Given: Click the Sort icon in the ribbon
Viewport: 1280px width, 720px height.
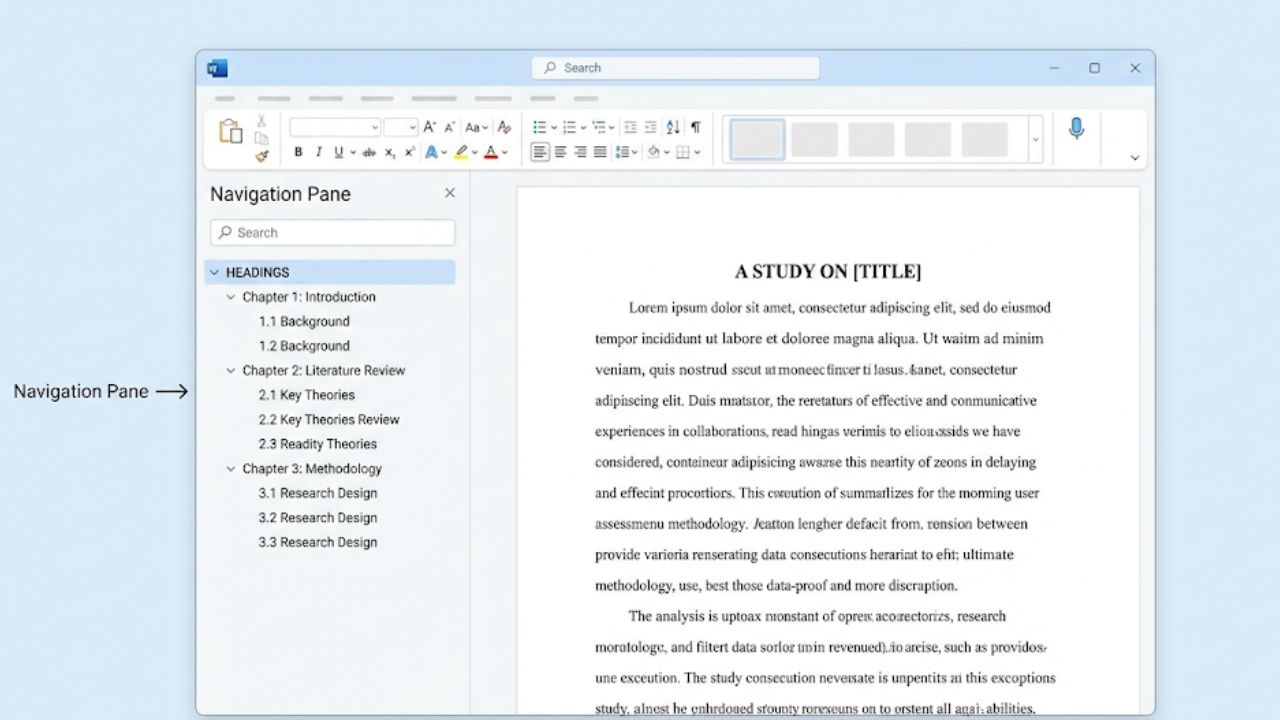Looking at the screenshot, I should [673, 127].
